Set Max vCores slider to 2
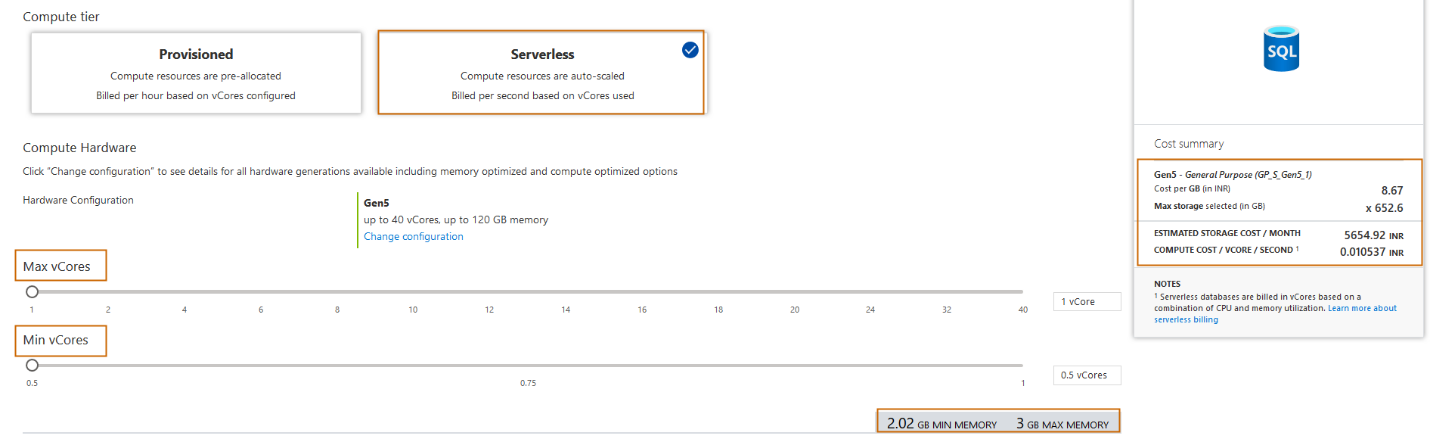Image resolution: width=1430 pixels, height=442 pixels. (x=108, y=292)
